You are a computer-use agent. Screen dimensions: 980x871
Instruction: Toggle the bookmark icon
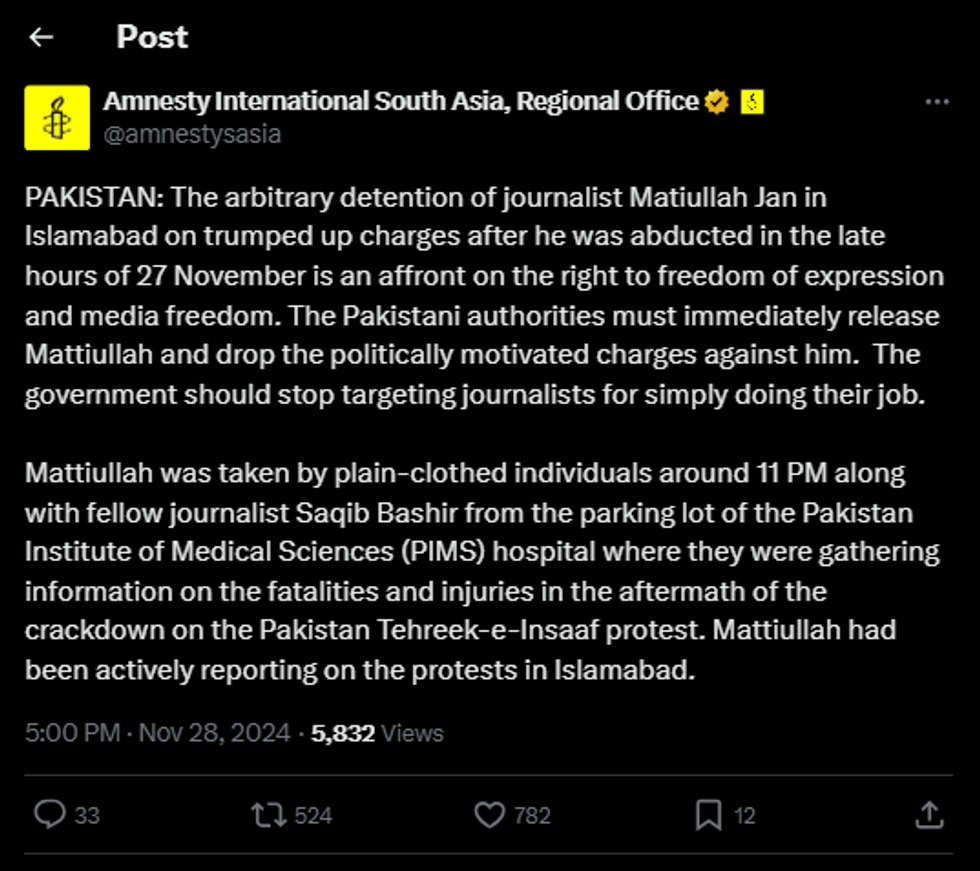[708, 815]
